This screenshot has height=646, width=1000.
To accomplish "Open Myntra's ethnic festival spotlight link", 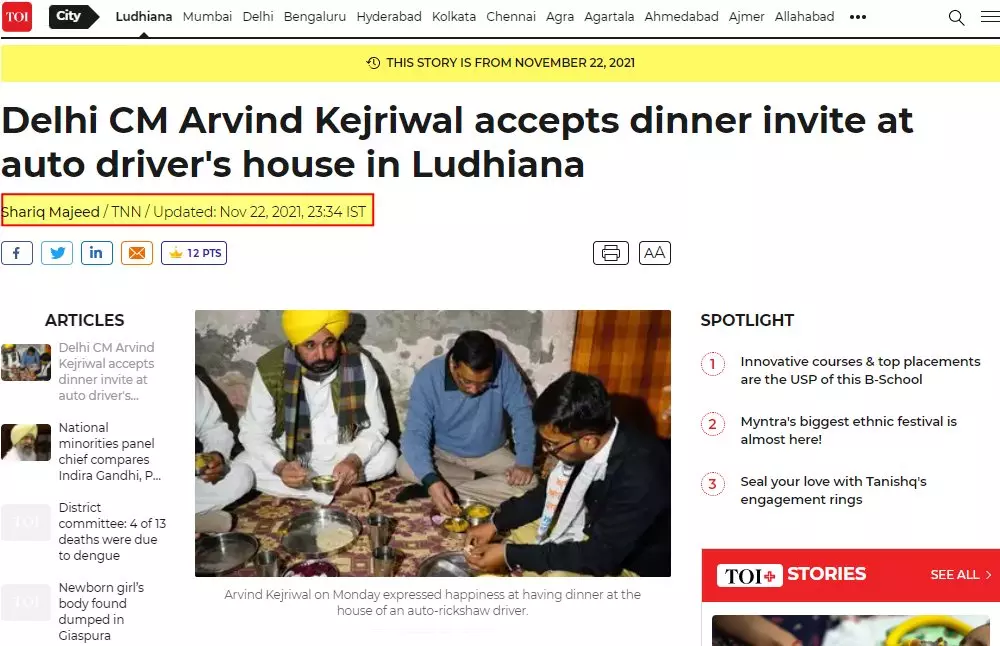I will pos(848,430).
